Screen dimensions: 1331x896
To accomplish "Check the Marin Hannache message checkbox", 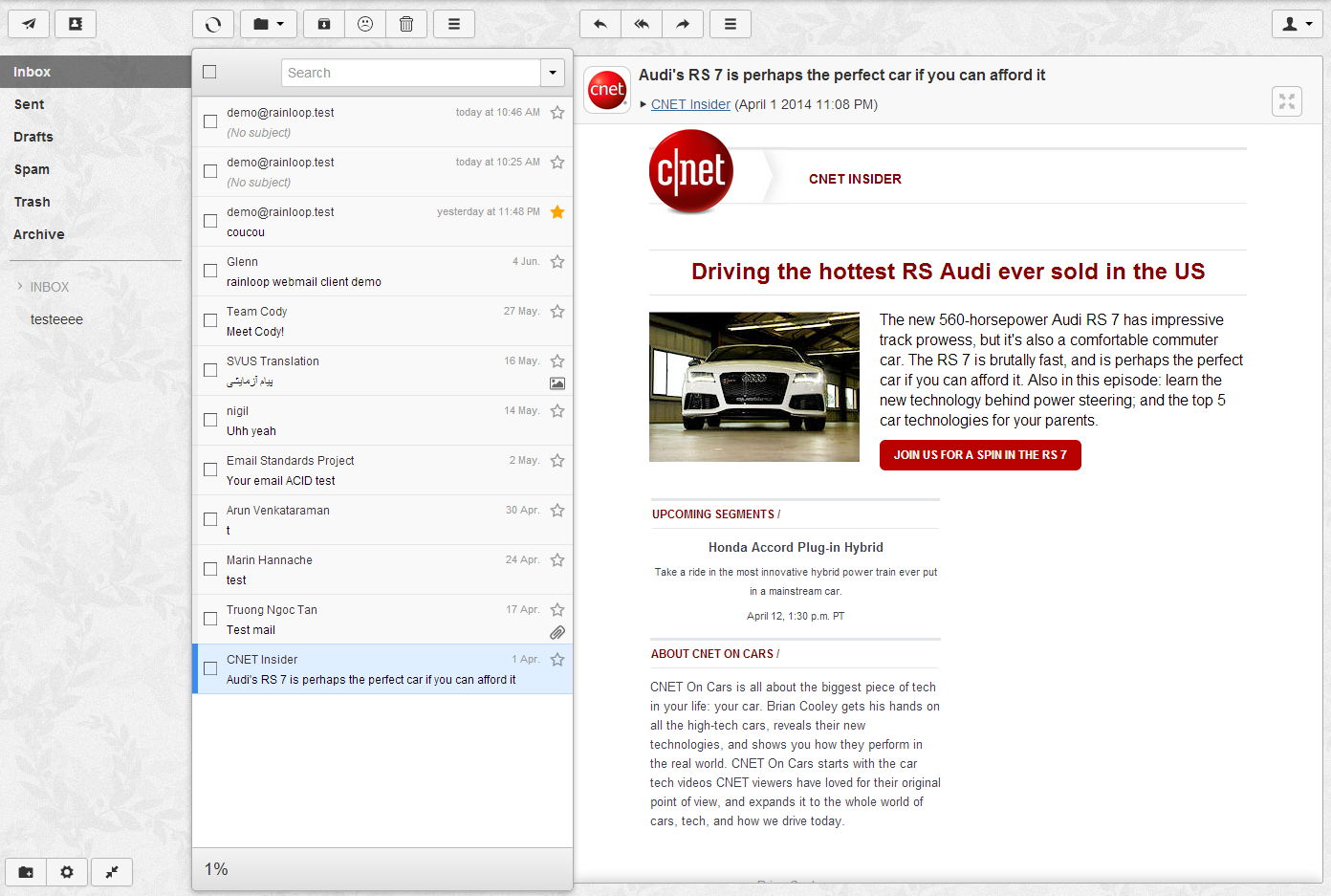I will click(210, 569).
